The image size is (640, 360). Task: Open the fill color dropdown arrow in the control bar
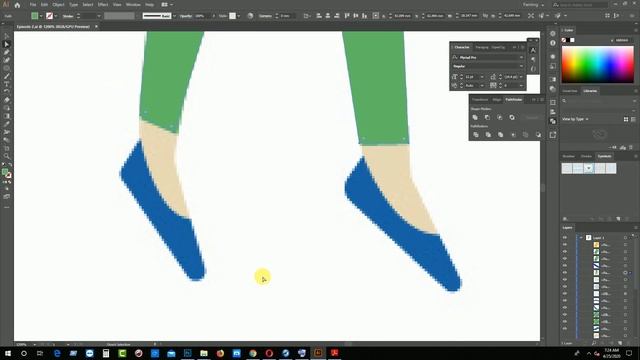pyautogui.click(x=41, y=16)
